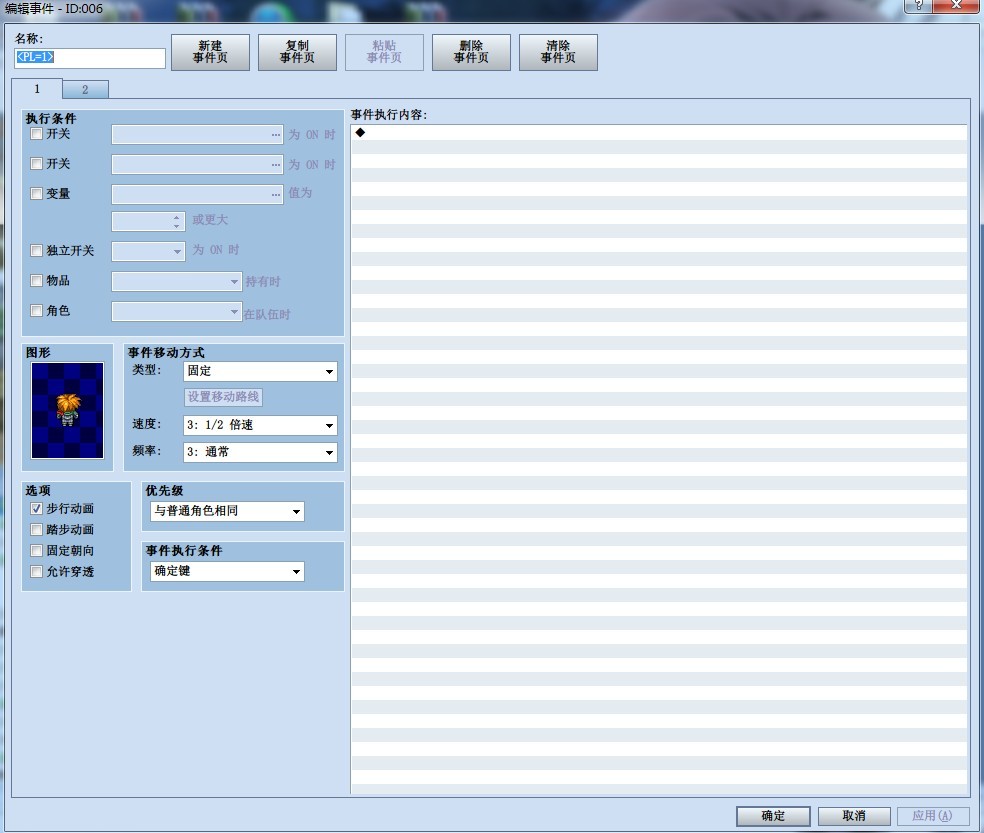Enable the 物品 condition checkbox

point(36,281)
